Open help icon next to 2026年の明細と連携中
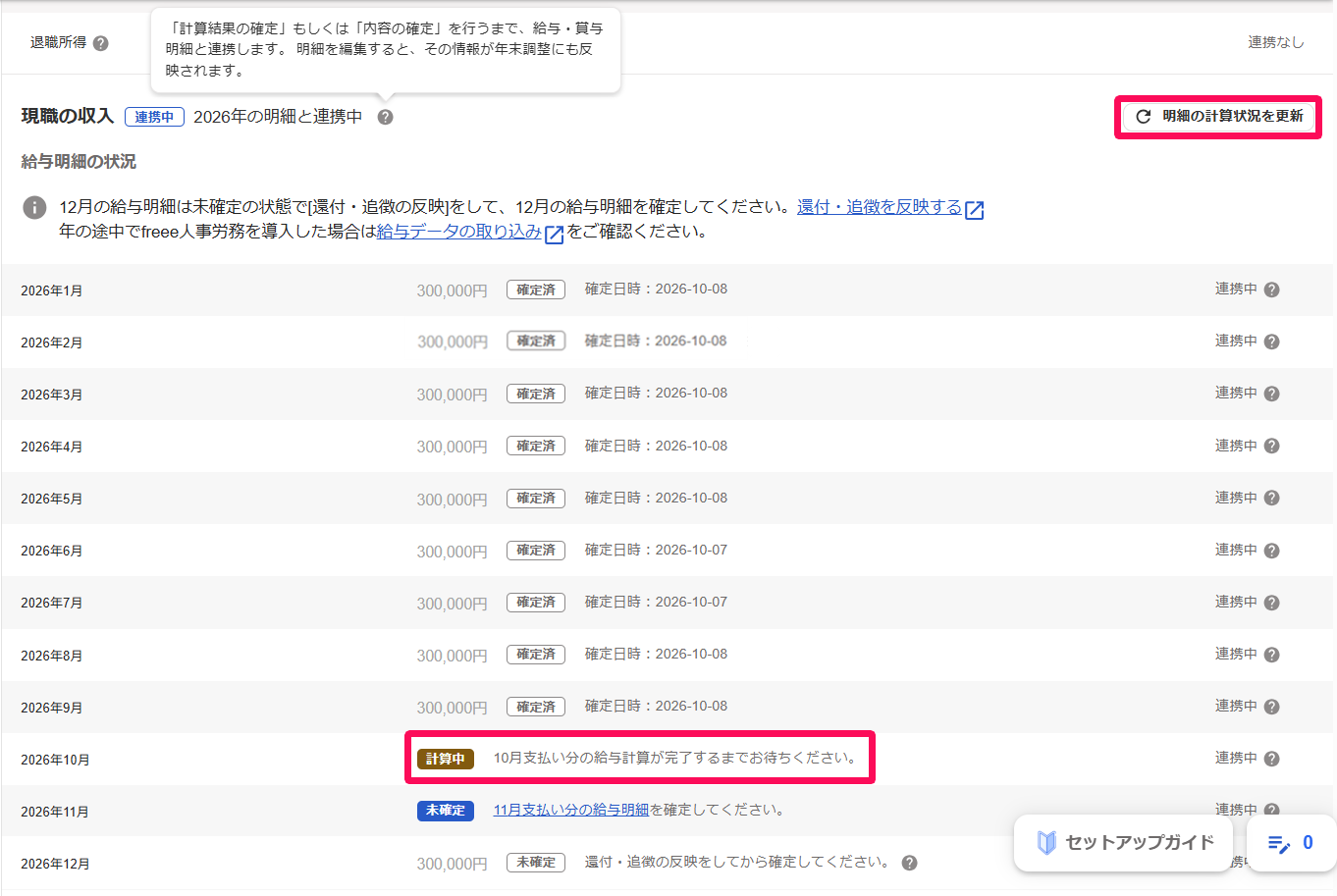This screenshot has height=896, width=1337. pos(385,117)
